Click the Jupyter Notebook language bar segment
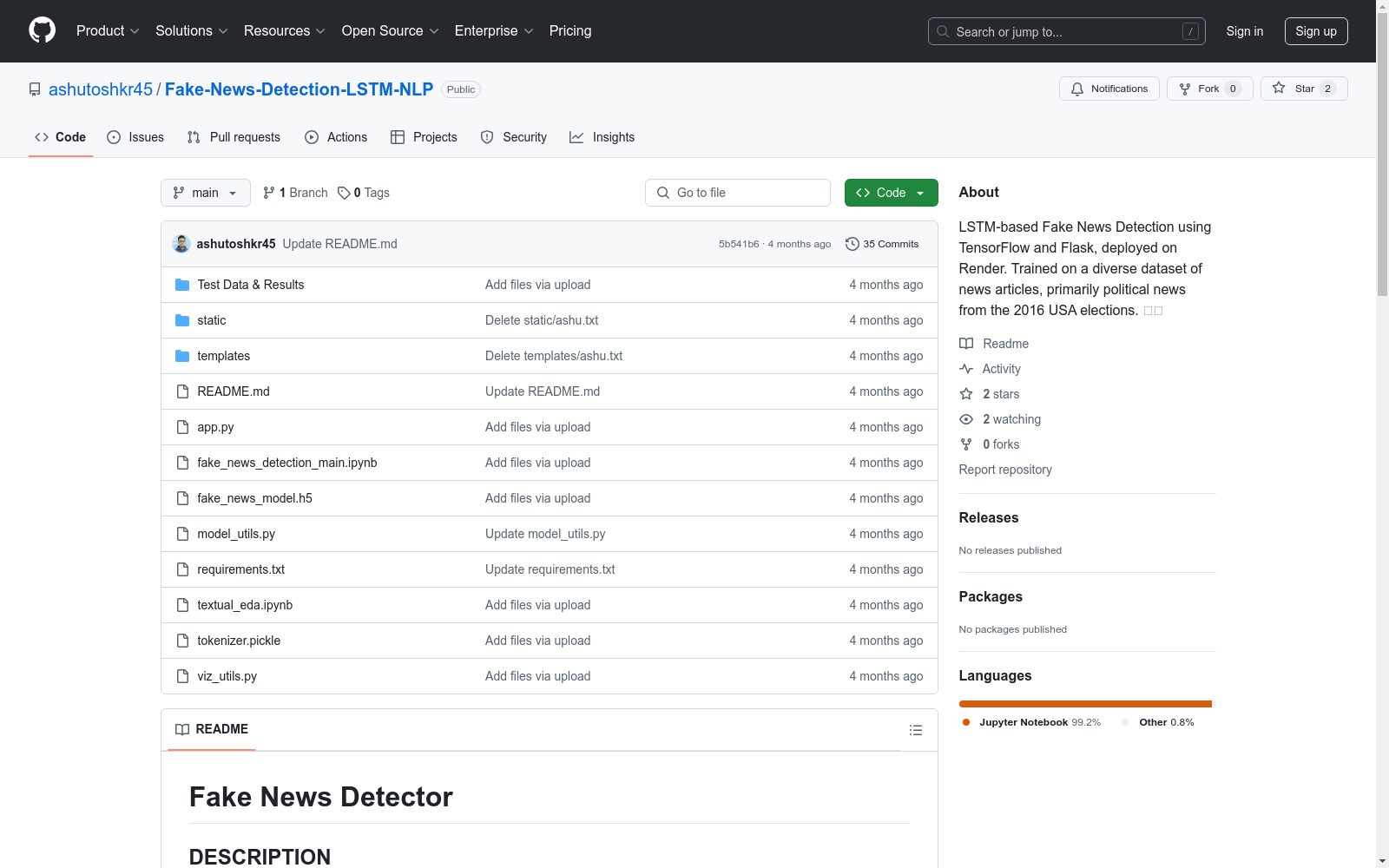Screen dimensions: 1389x868 pyautogui.click(x=1085, y=704)
